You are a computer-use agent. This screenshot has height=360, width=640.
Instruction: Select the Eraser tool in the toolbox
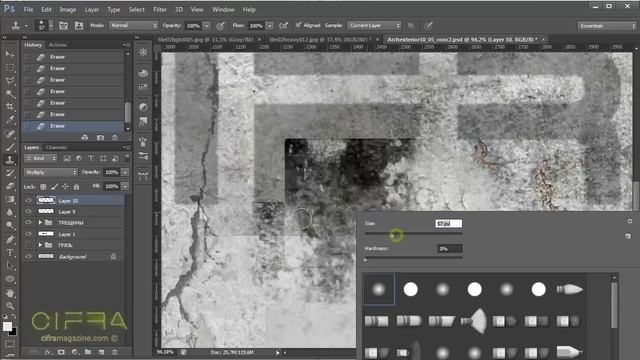[x=10, y=186]
